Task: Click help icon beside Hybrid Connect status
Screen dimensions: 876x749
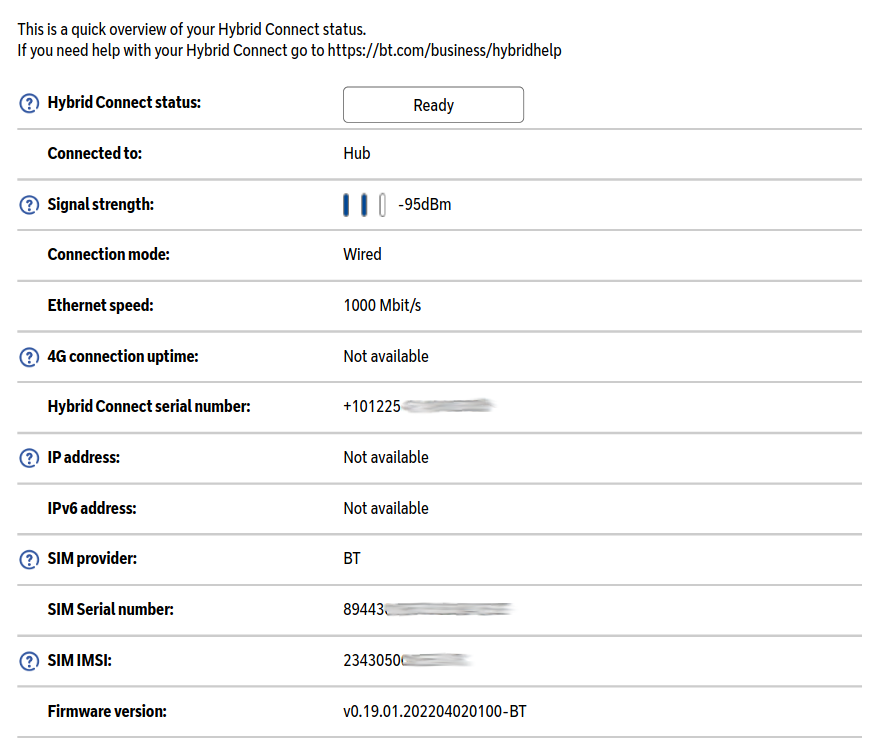Action: click(x=29, y=103)
